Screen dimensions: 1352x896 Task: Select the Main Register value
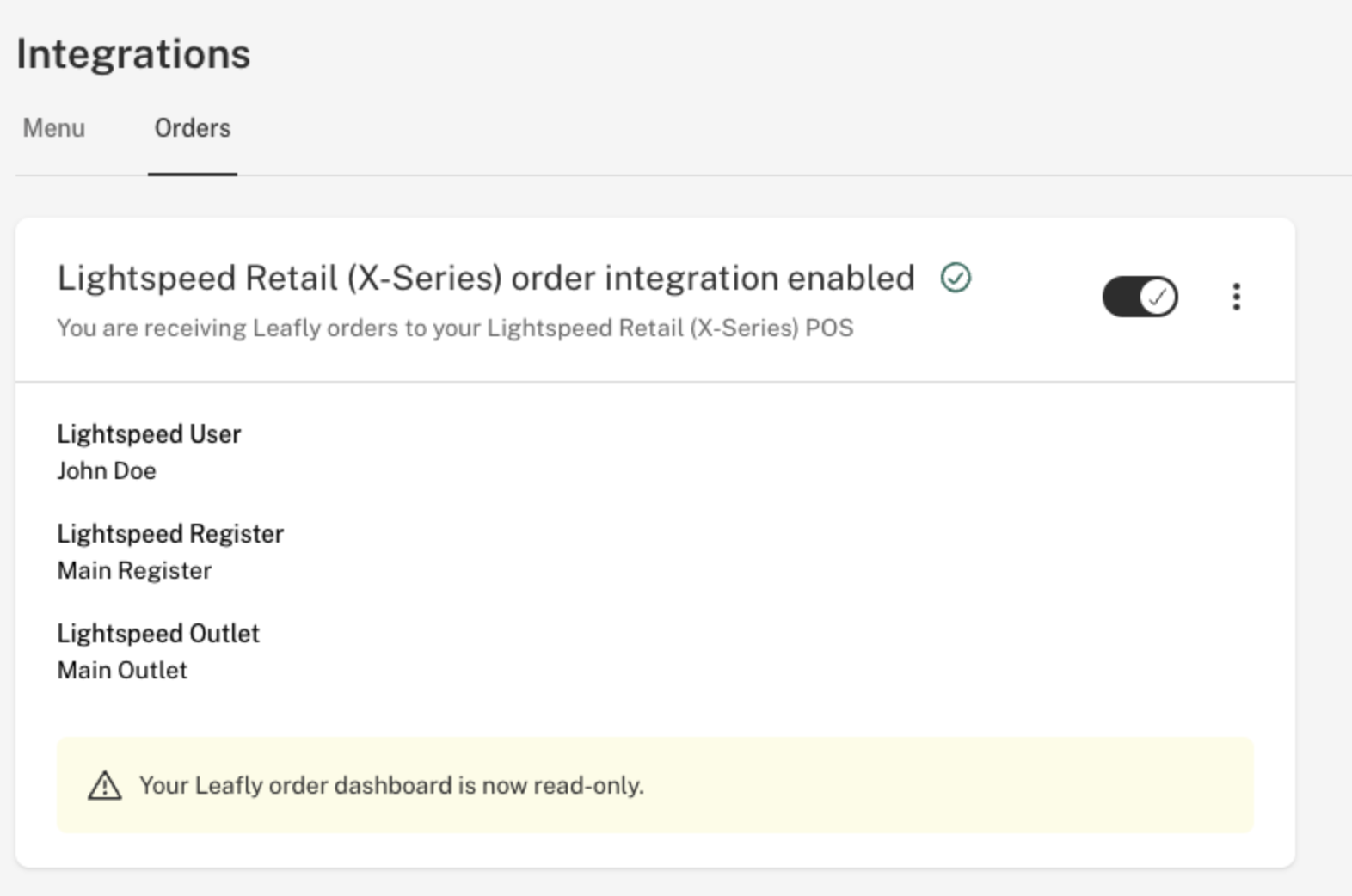(134, 571)
